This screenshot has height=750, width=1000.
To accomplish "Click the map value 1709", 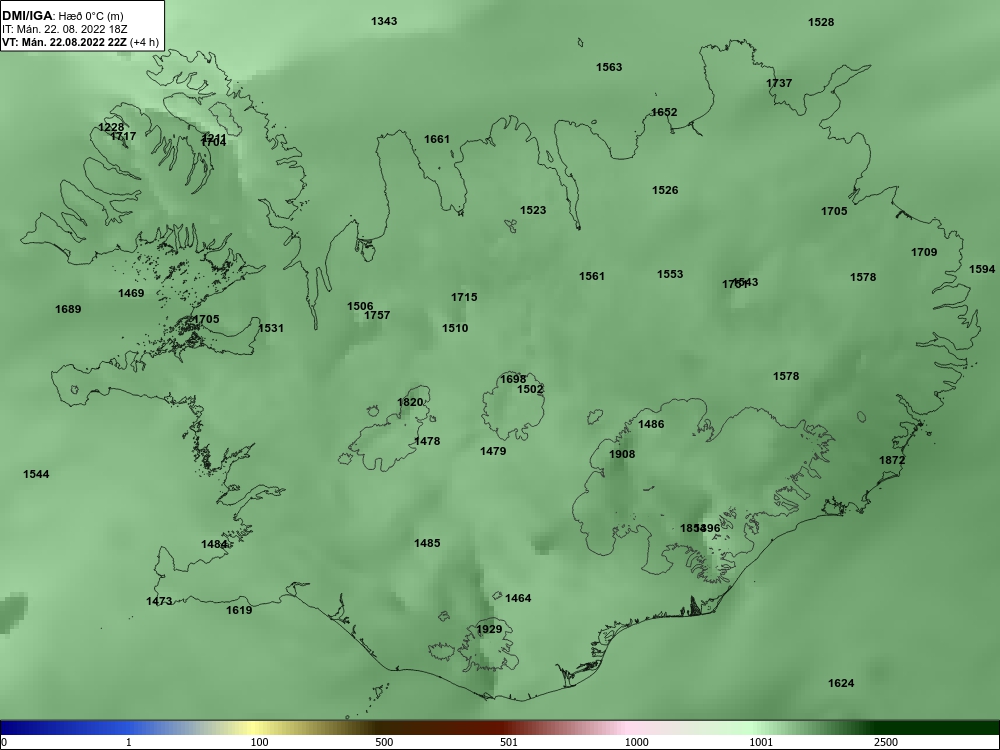I will (924, 253).
